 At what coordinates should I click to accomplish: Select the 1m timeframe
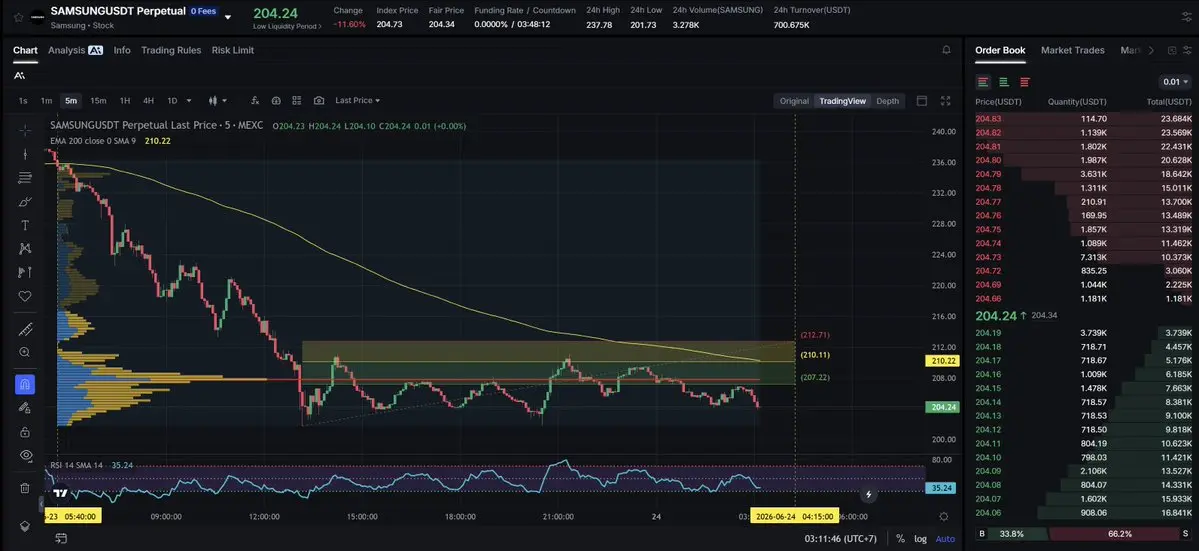click(x=46, y=101)
